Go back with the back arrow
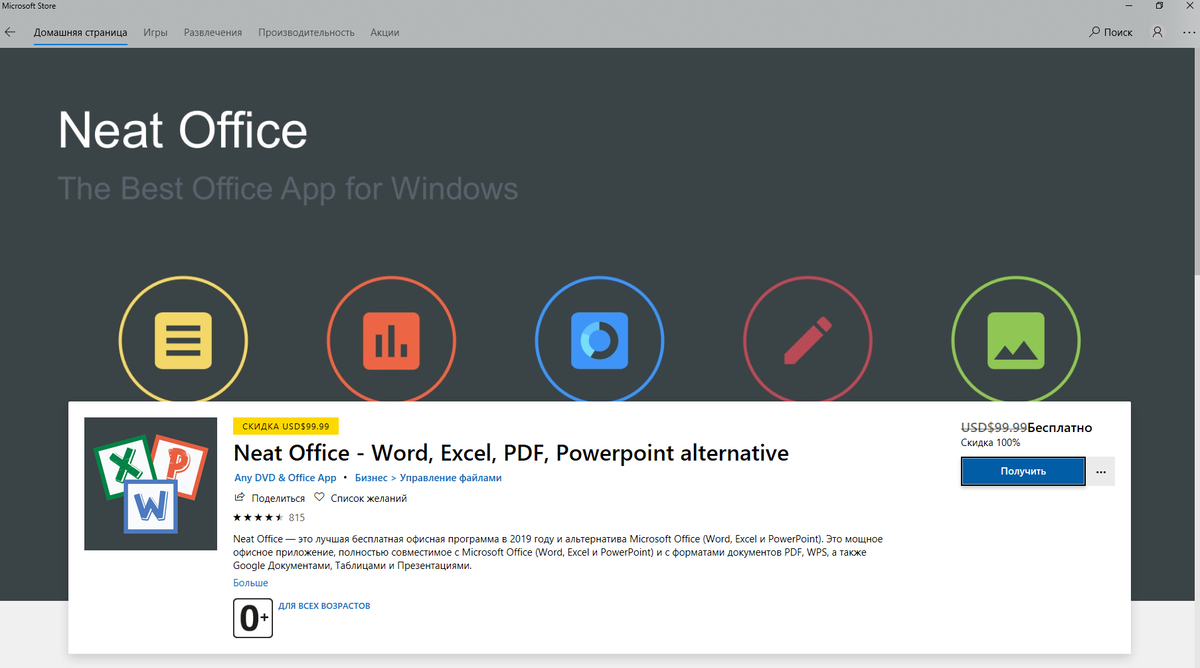 coord(10,32)
